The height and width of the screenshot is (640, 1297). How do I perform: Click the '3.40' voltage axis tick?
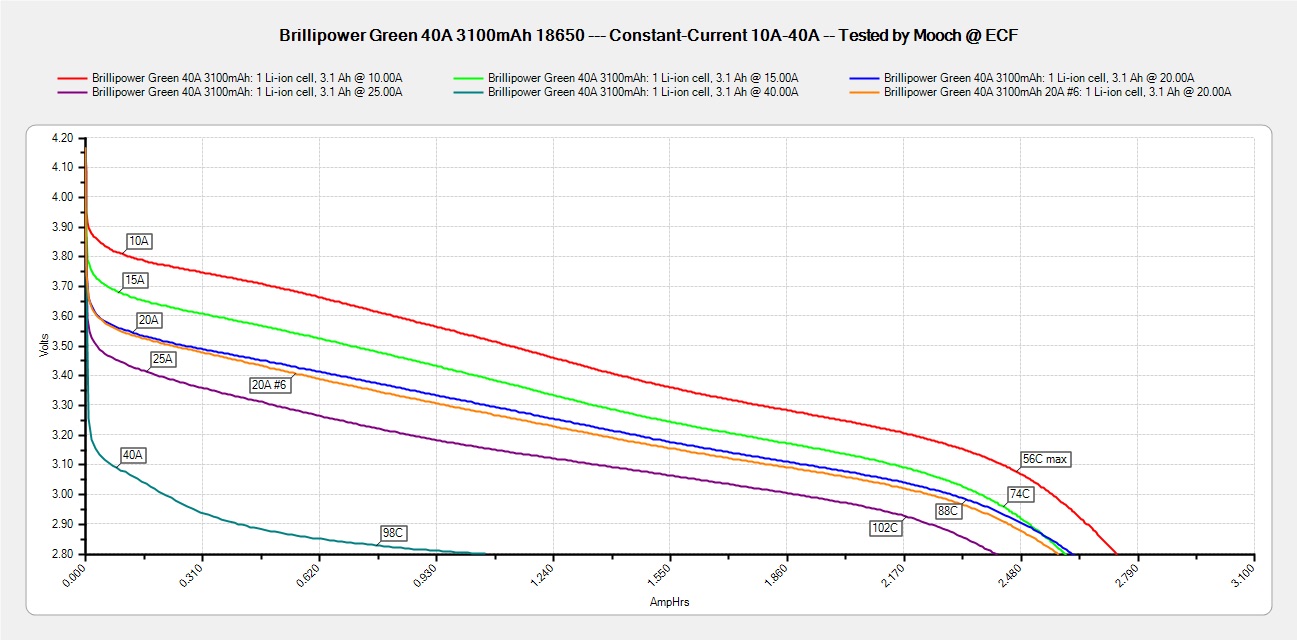click(62, 376)
